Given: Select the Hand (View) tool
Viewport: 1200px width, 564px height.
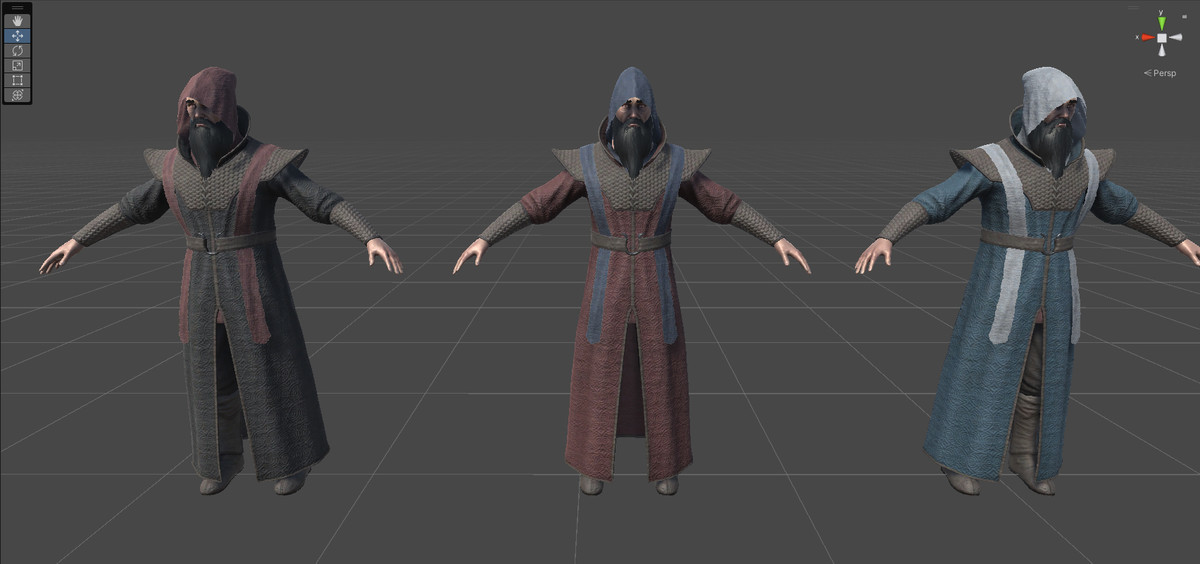Looking at the screenshot, I should point(17,21).
